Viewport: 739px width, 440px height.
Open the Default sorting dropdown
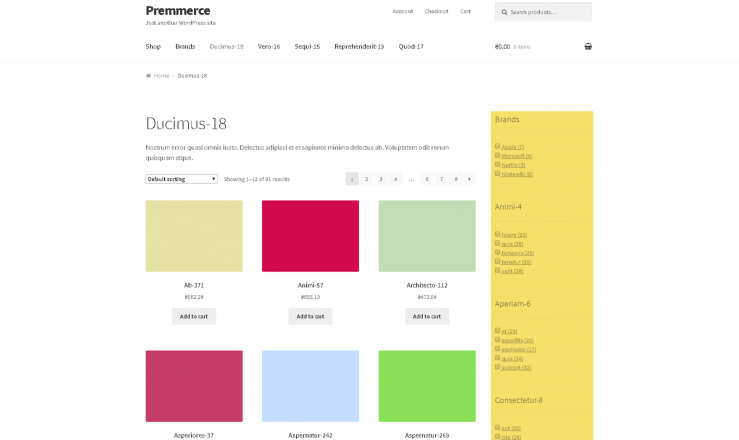[181, 179]
